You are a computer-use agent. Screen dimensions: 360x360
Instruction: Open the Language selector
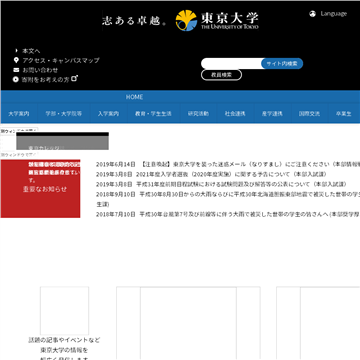pos(334,14)
